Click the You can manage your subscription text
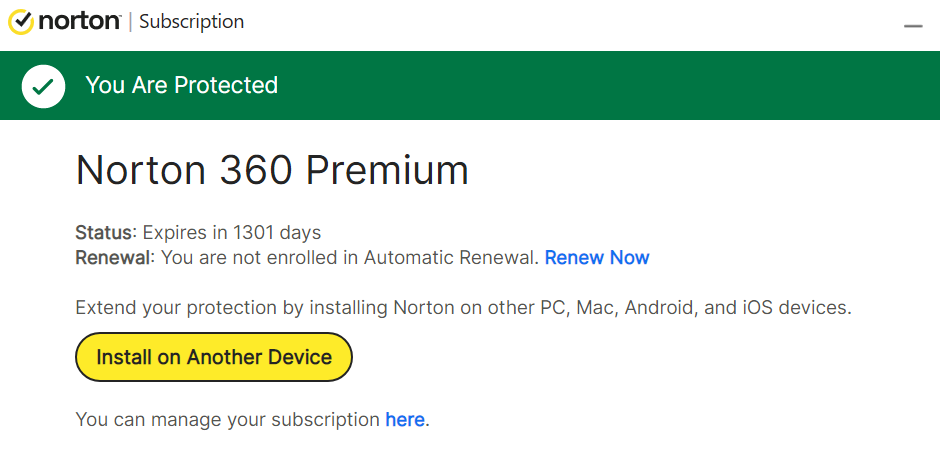 (228, 420)
